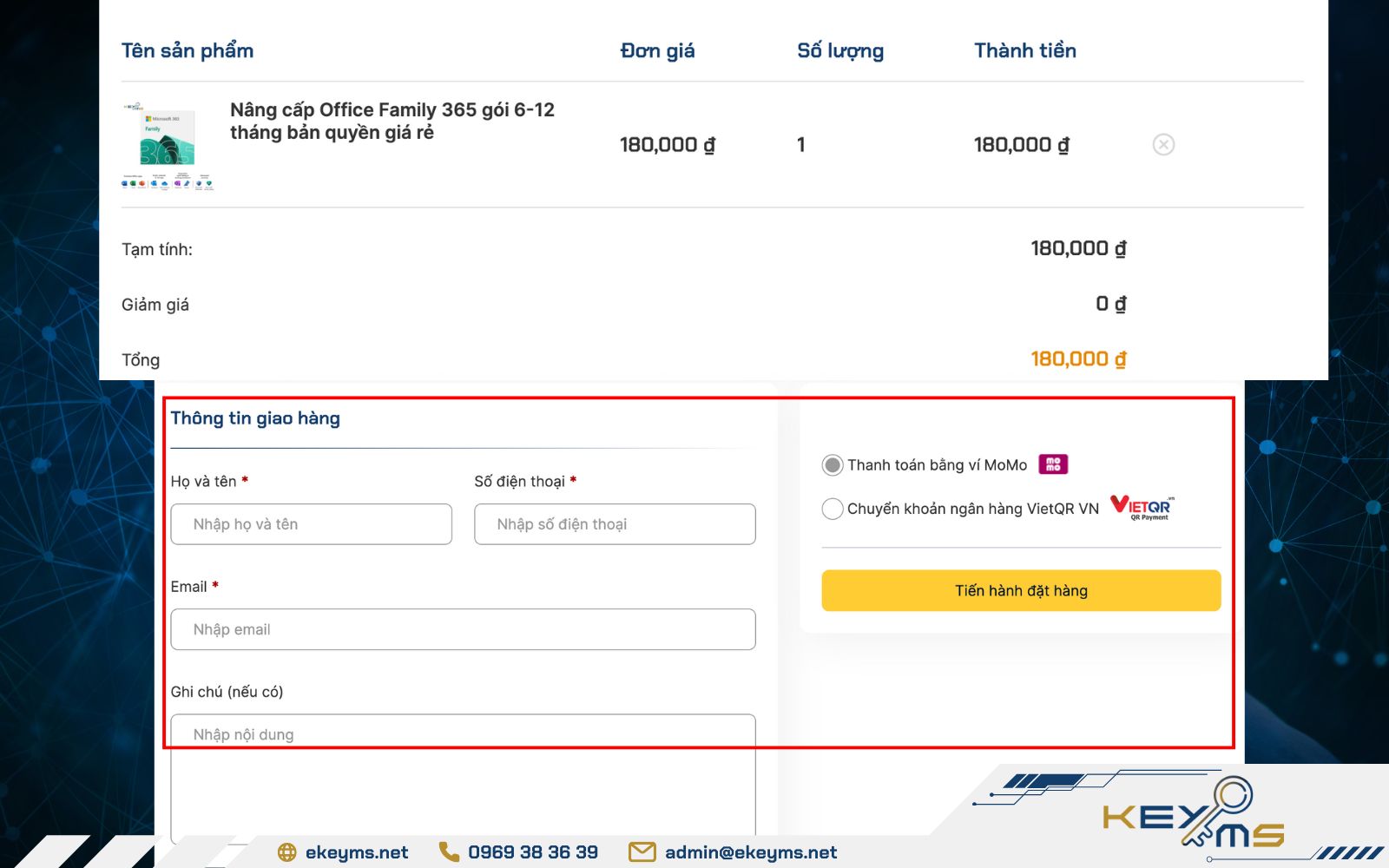Click the hotline number 0969 38 36 39
This screenshot has width=1389, height=868.
(x=533, y=852)
